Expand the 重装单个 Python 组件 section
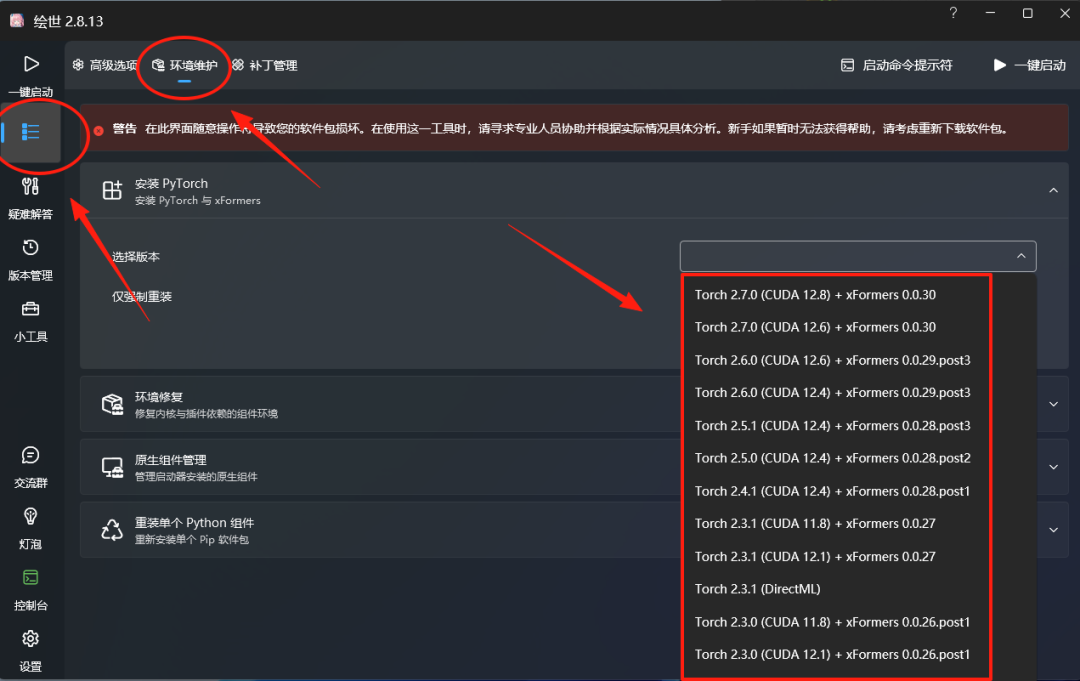Image resolution: width=1080 pixels, height=681 pixels. pos(1053,530)
